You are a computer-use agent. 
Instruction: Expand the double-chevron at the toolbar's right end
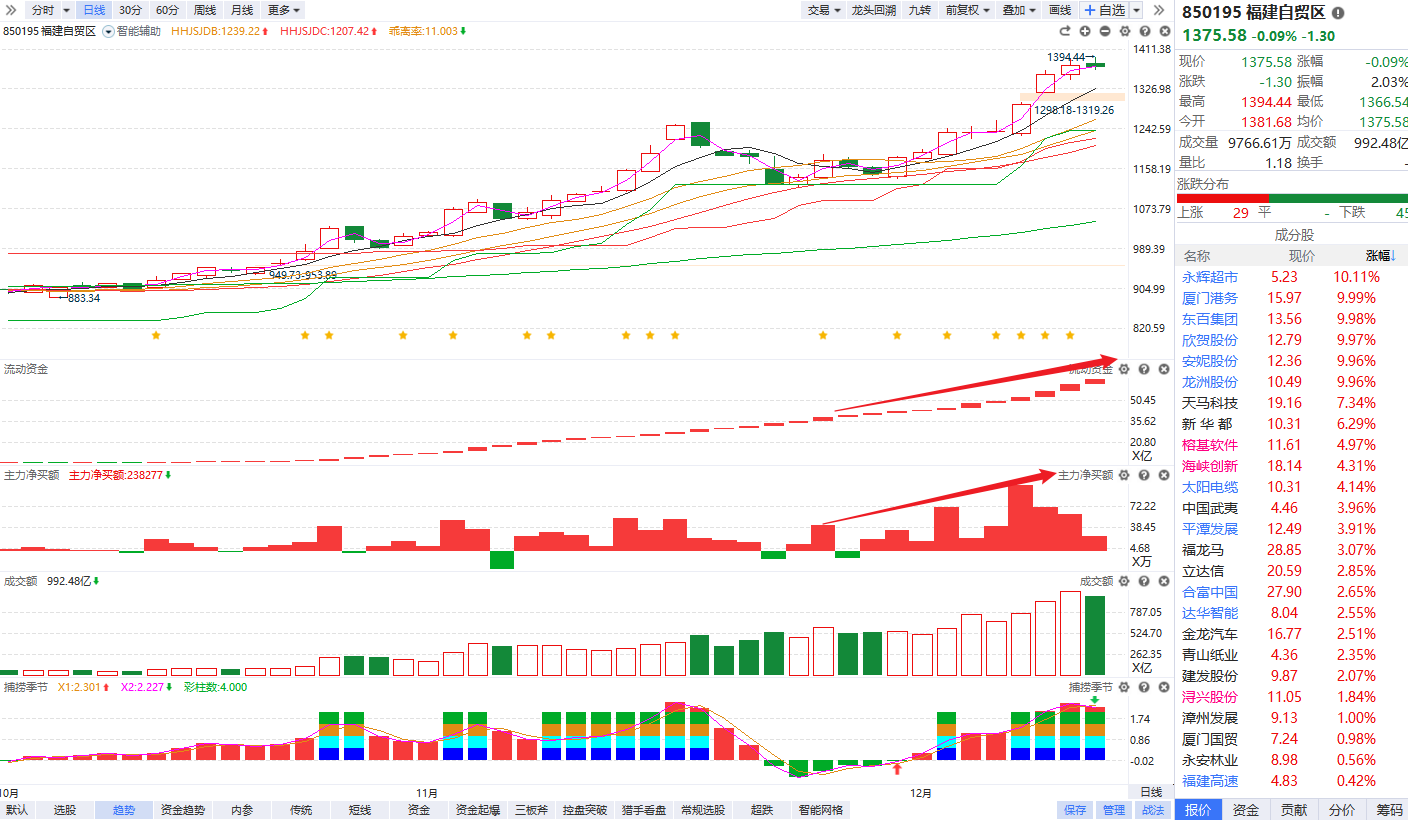tap(1158, 10)
